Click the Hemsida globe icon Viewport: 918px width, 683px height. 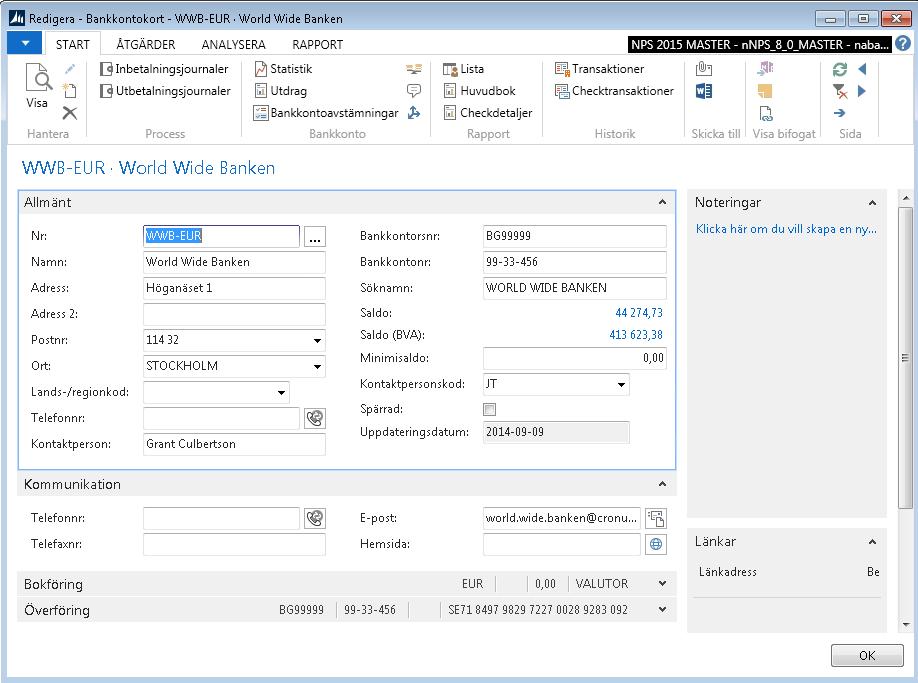[656, 544]
